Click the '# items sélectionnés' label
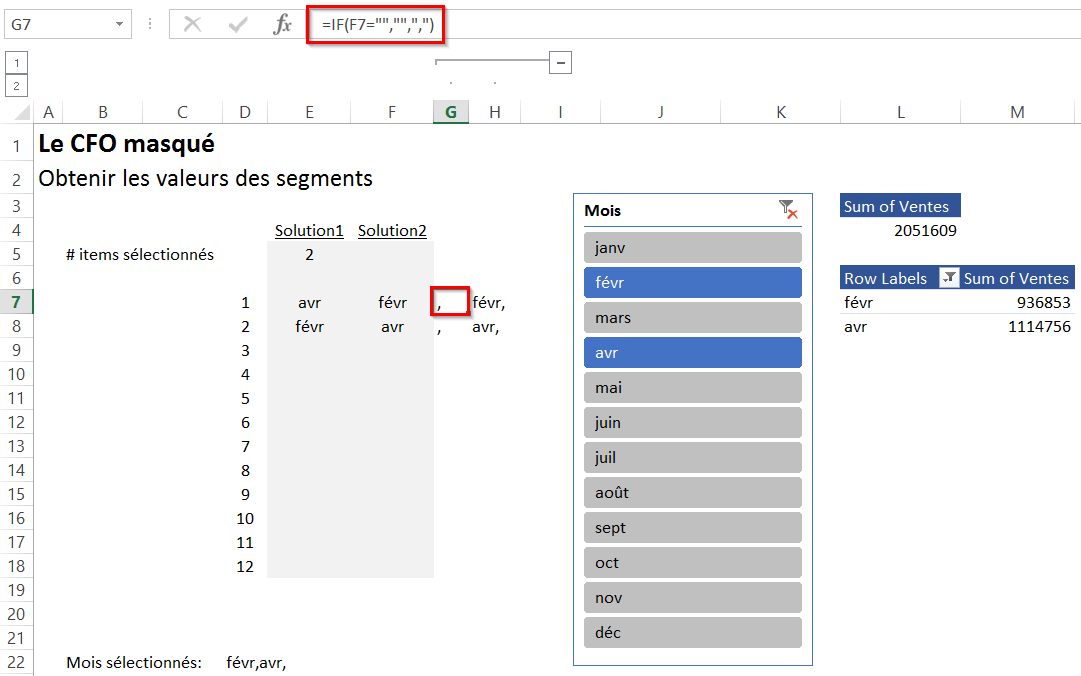This screenshot has width=1081, height=676. click(140, 254)
